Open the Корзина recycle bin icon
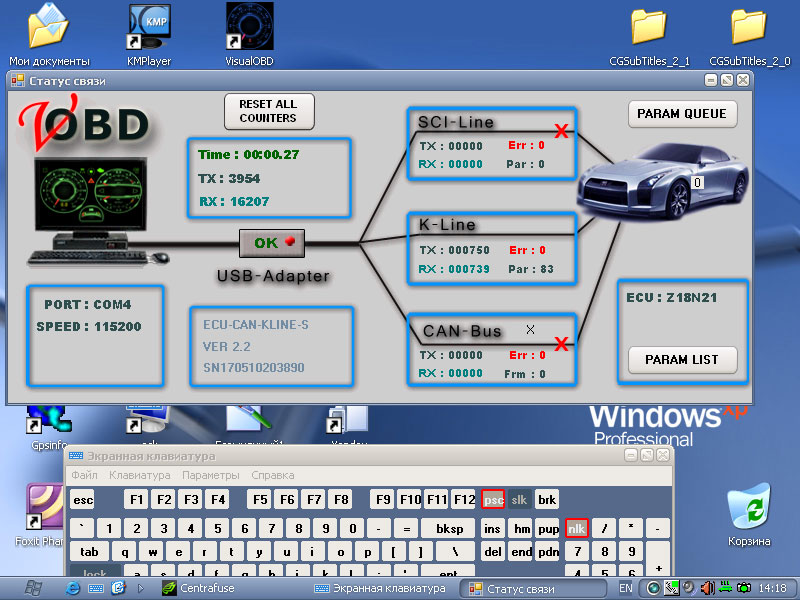Viewport: 800px width, 600px height. 749,507
